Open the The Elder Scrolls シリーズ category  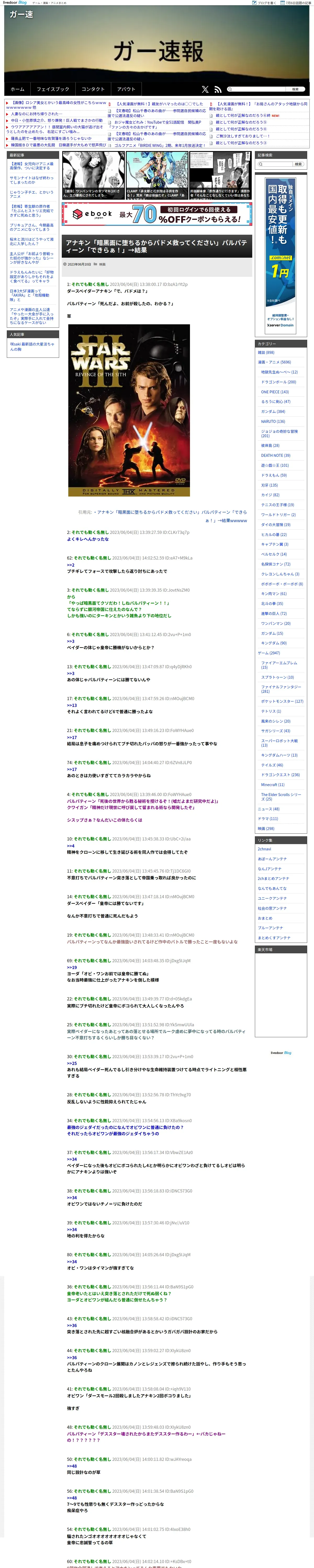(x=281, y=797)
